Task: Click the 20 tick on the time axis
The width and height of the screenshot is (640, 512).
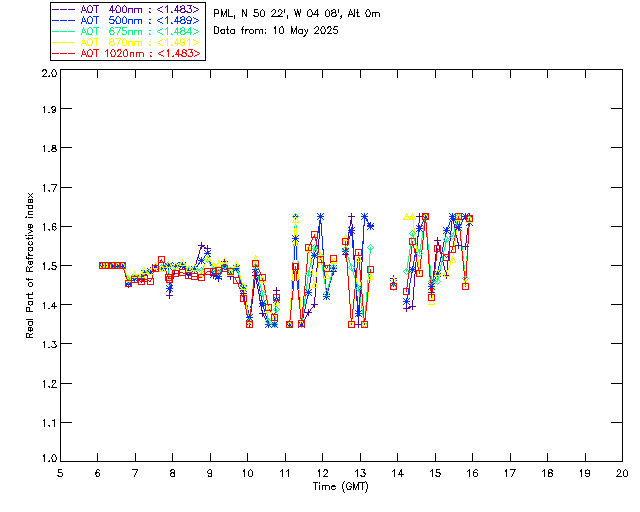Action: coord(622,472)
